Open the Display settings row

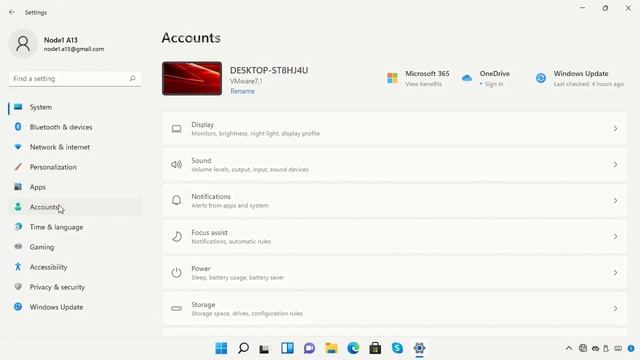click(395, 129)
